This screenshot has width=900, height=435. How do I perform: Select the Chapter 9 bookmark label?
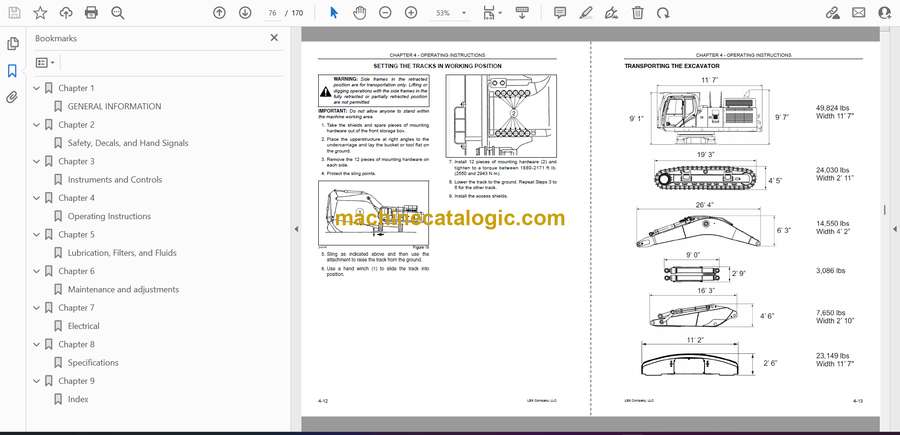click(76, 381)
